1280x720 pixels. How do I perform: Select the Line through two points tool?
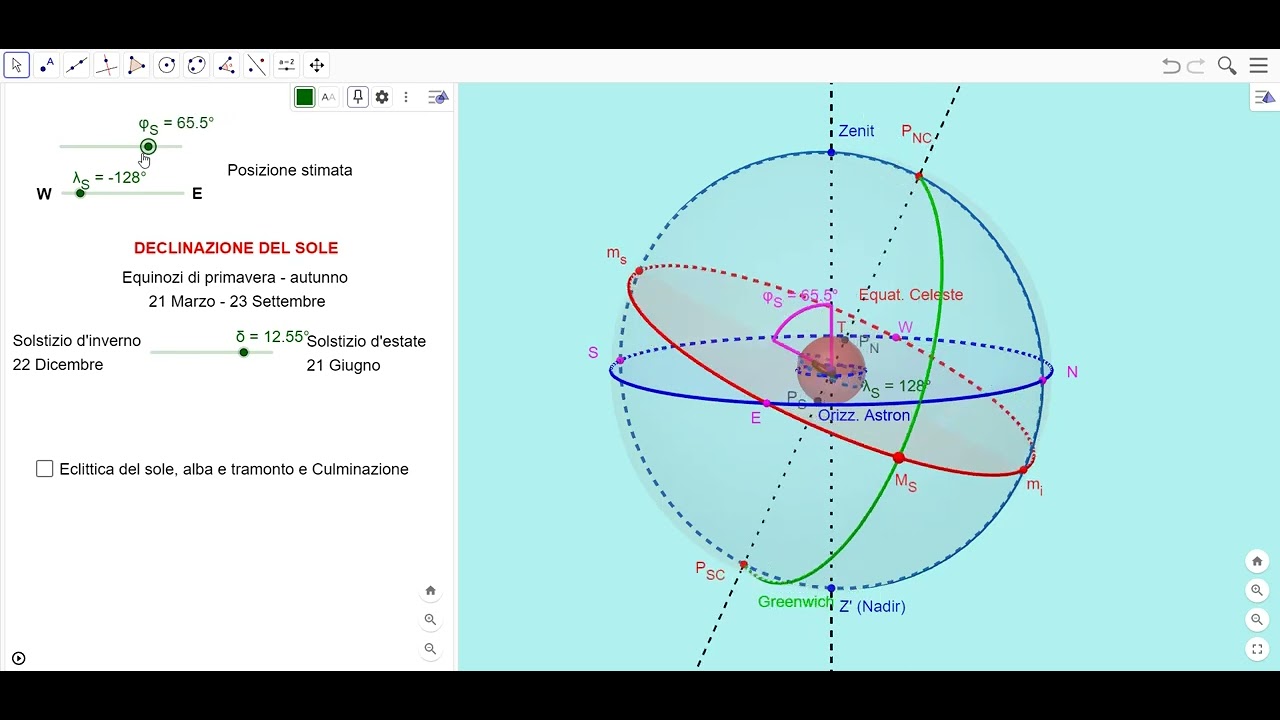pyautogui.click(x=77, y=65)
